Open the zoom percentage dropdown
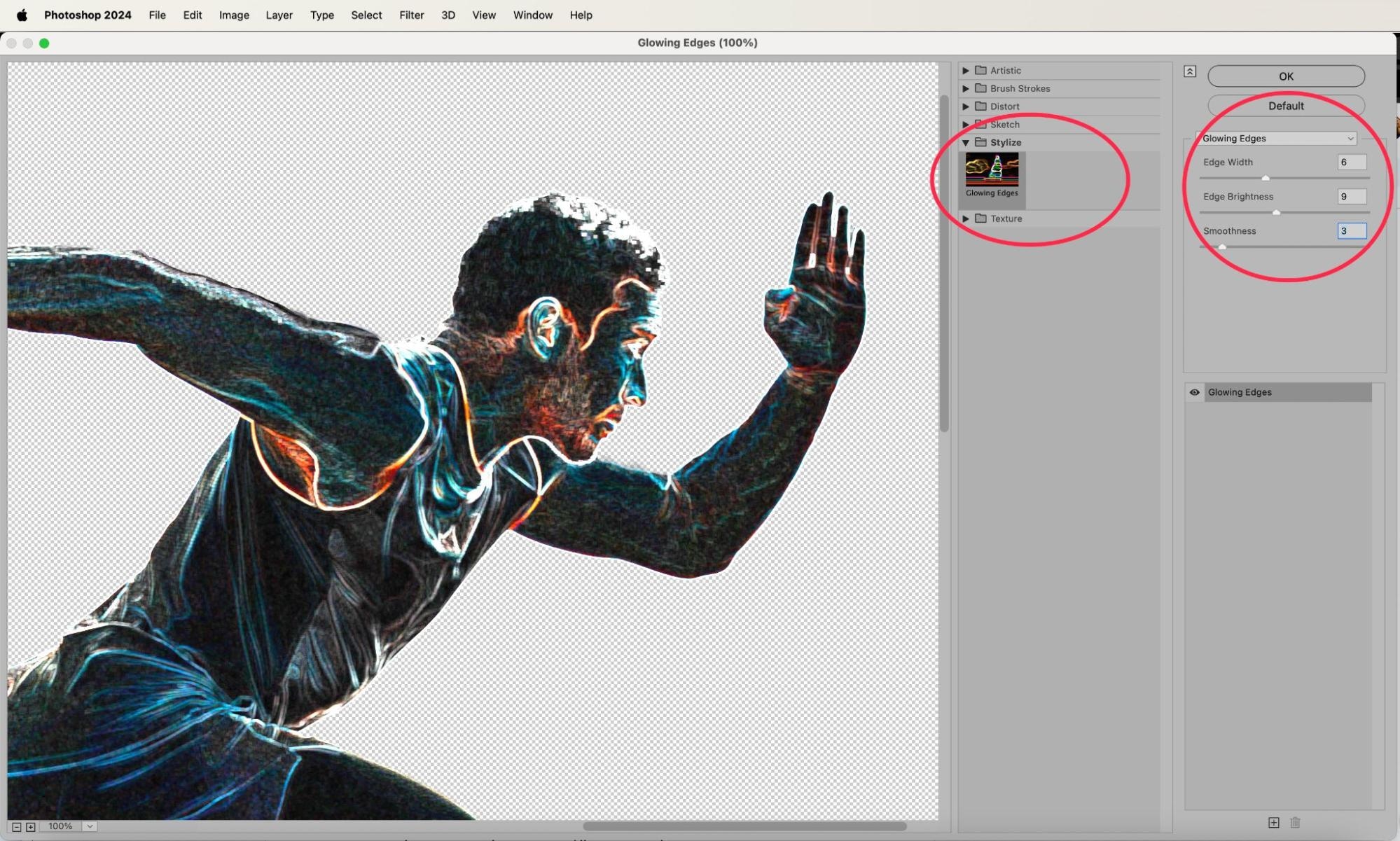Viewport: 1400px width, 841px height. (x=90, y=826)
